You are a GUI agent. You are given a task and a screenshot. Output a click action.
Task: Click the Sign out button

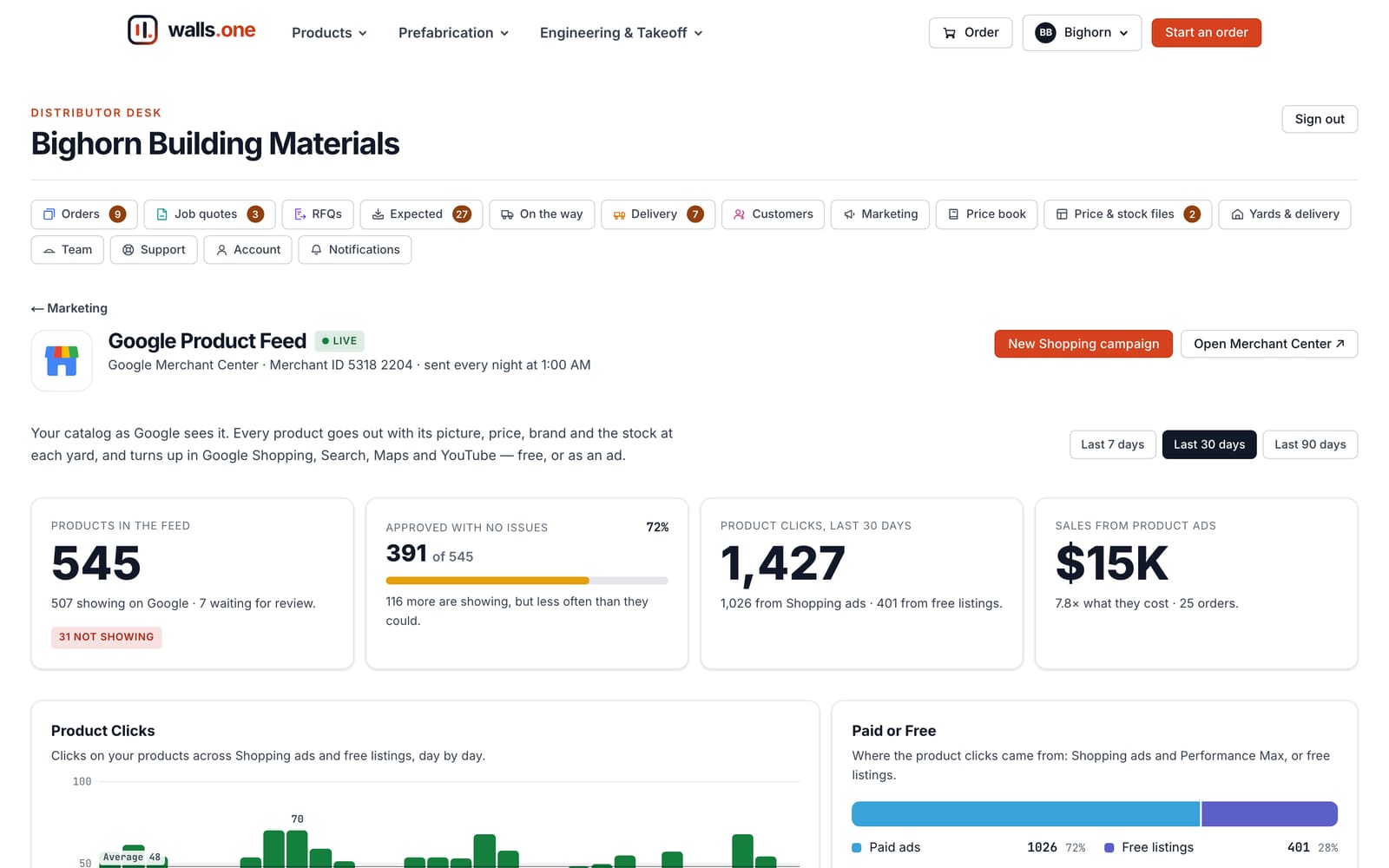[x=1320, y=119]
